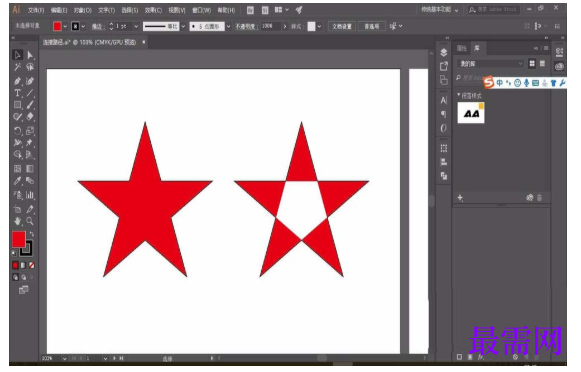
Task: Open the 选择(S) menu
Action: [130, 10]
